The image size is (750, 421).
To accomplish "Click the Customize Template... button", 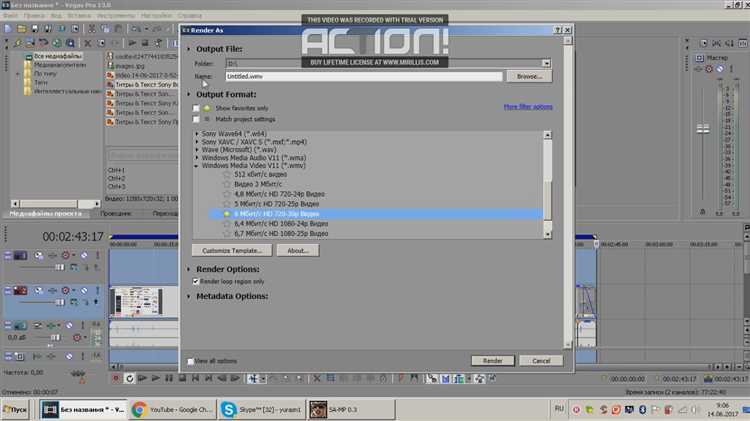I will pyautogui.click(x=232, y=251).
